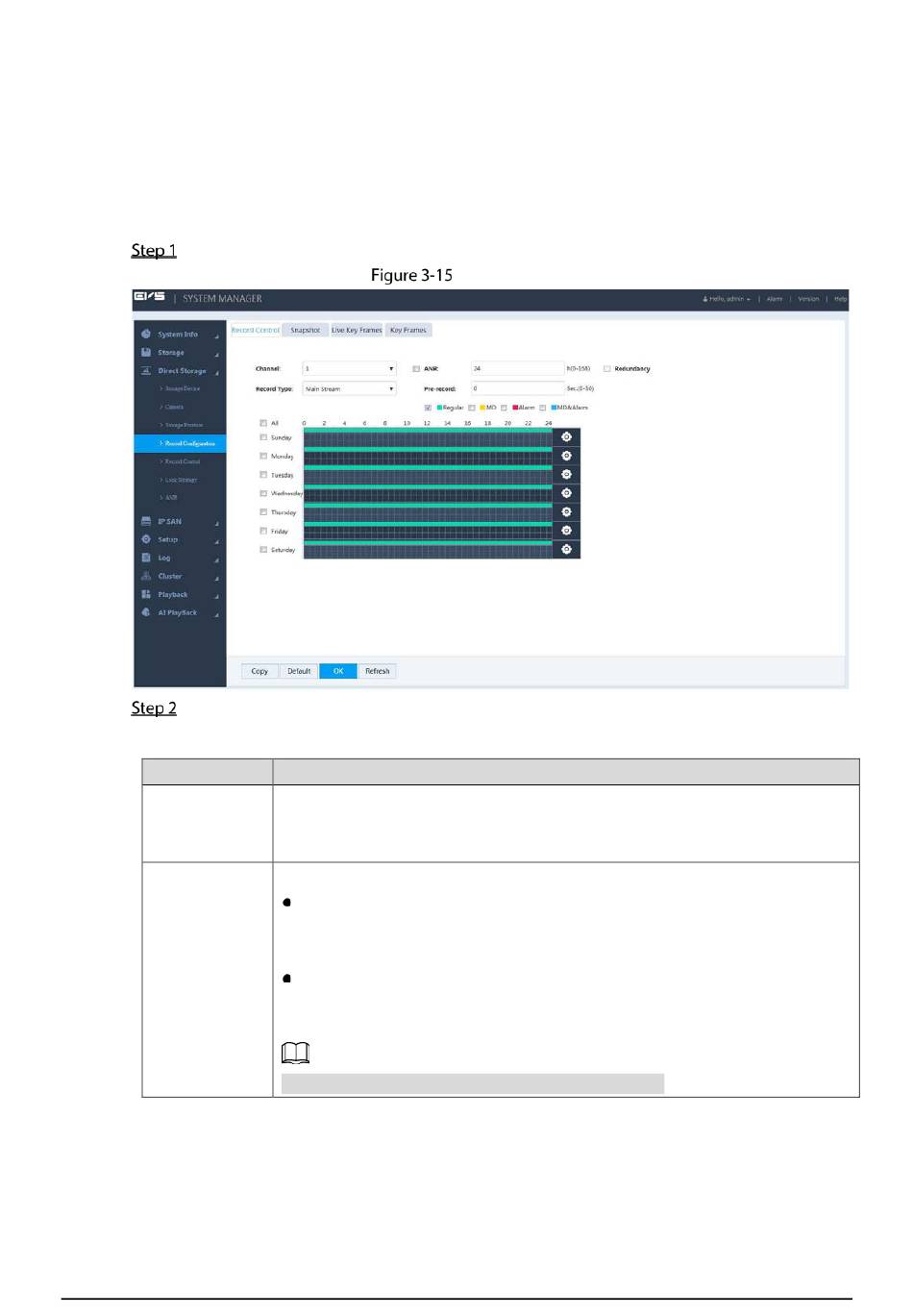913x1316 pixels.
Task: Tick the Tuesday checkbox
Action: pos(263,475)
